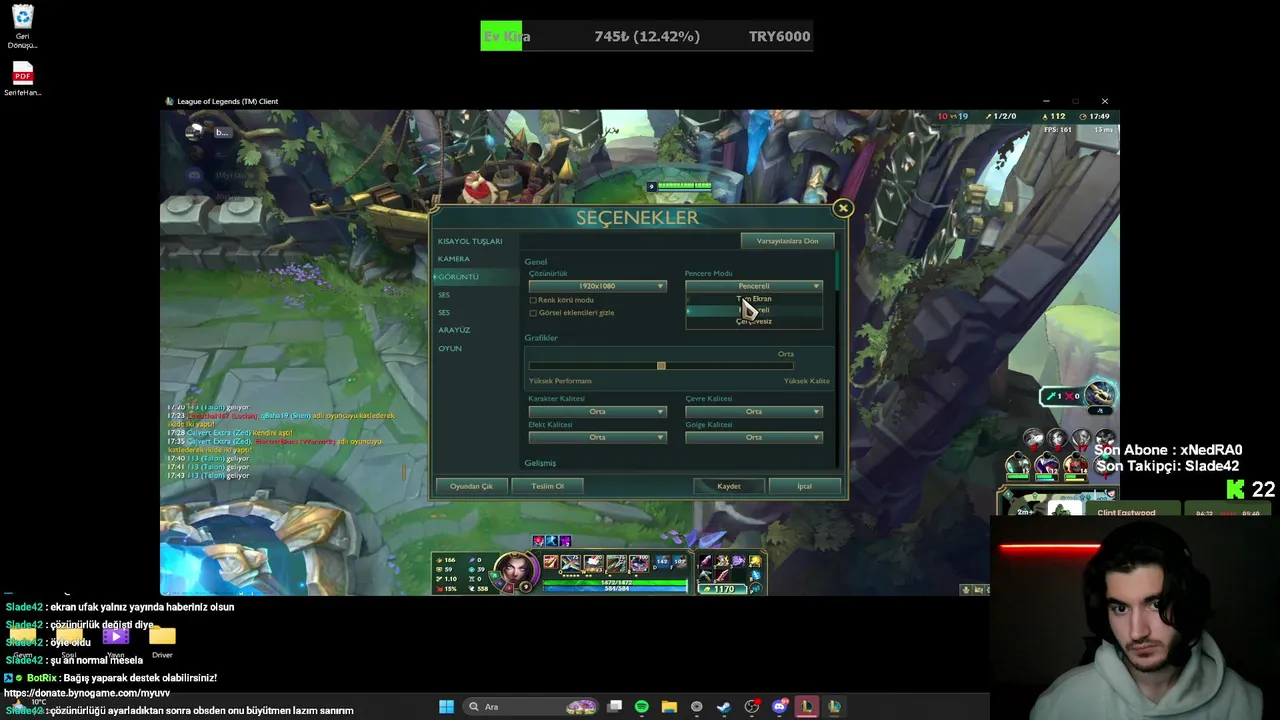The width and height of the screenshot is (1280, 720).
Task: Open the Gölge Kalitesi dropdown
Action: [754, 437]
